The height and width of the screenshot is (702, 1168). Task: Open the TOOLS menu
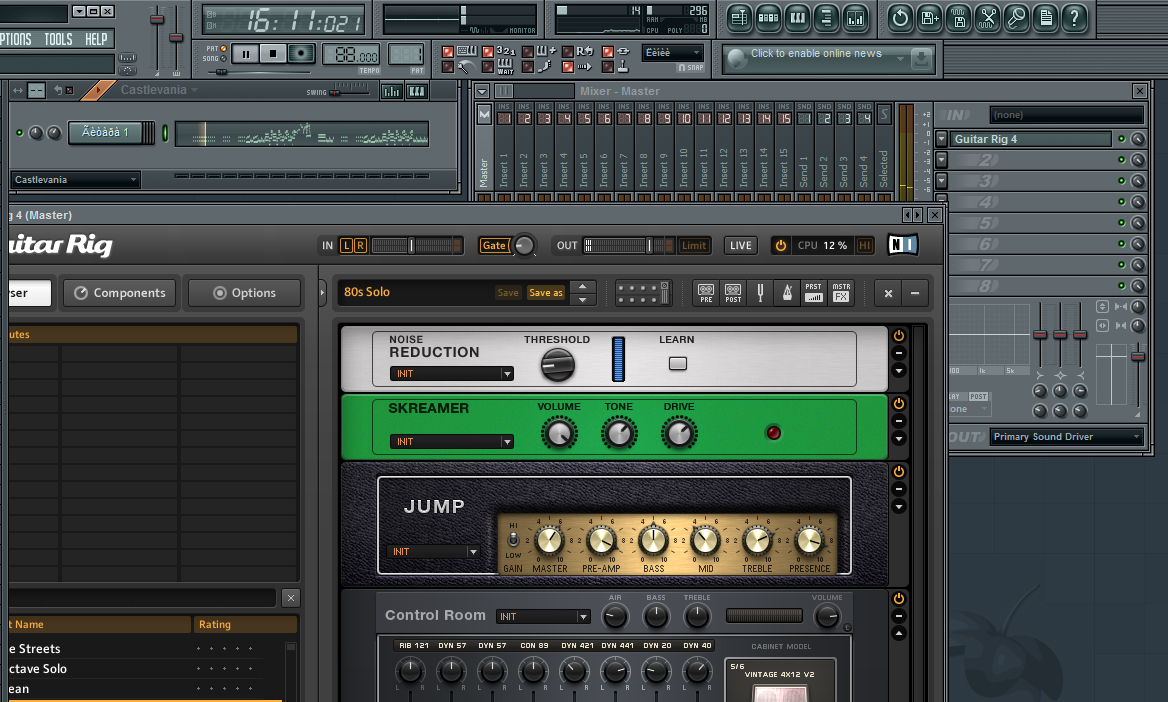click(x=58, y=39)
